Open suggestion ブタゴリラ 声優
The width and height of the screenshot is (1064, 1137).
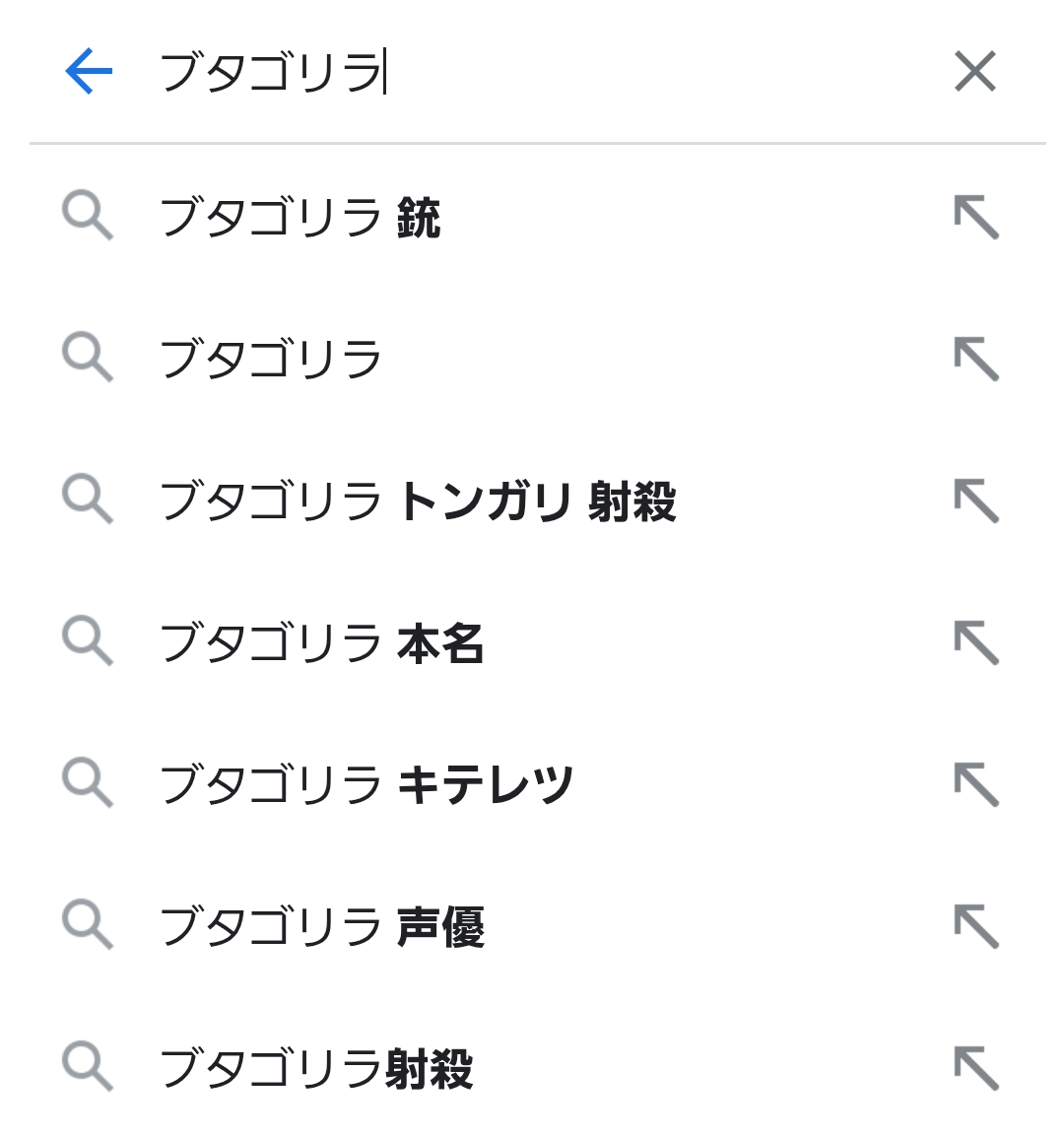pyautogui.click(x=321, y=926)
